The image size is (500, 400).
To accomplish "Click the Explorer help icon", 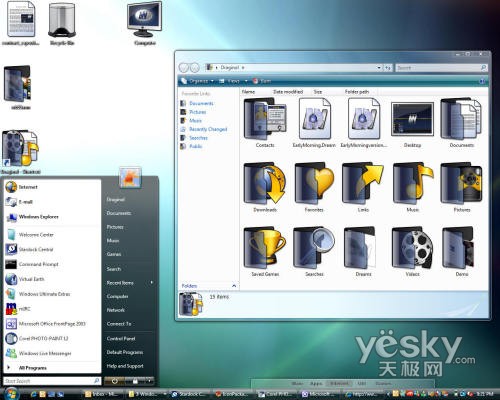I will click(482, 81).
